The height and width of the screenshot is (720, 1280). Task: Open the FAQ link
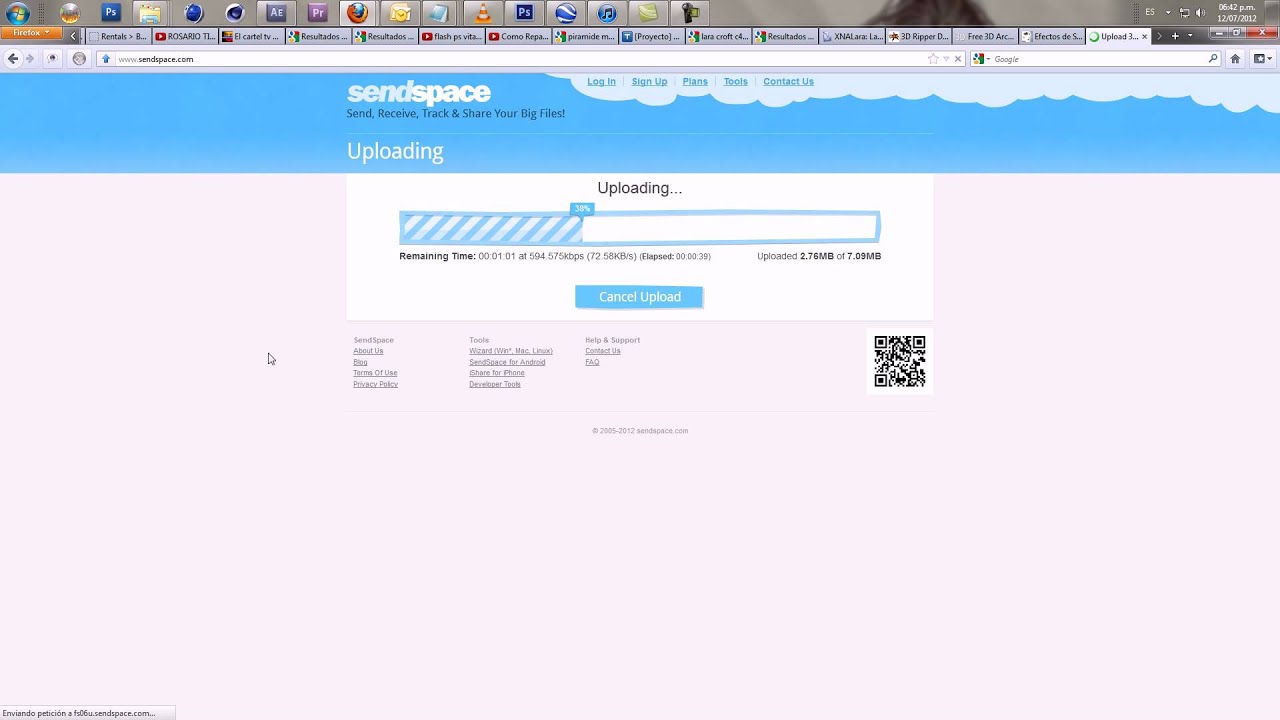click(x=592, y=362)
